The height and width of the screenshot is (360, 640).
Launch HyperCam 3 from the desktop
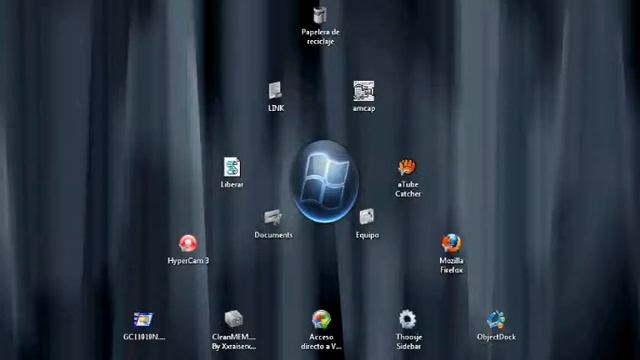coord(188,243)
